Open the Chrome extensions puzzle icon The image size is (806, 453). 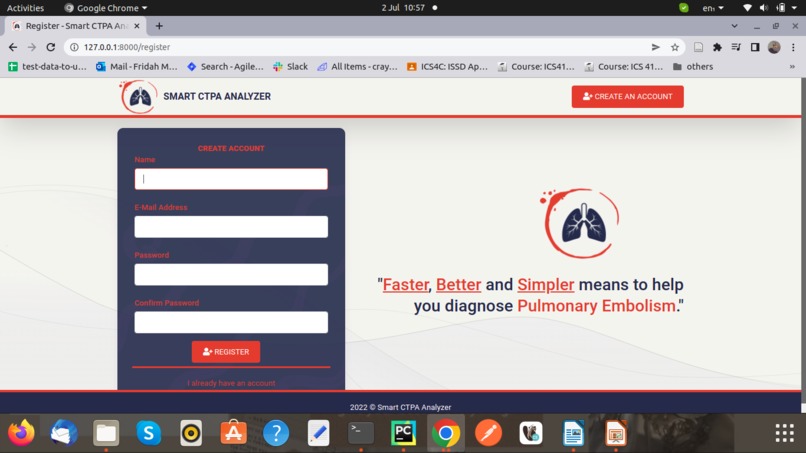click(717, 47)
